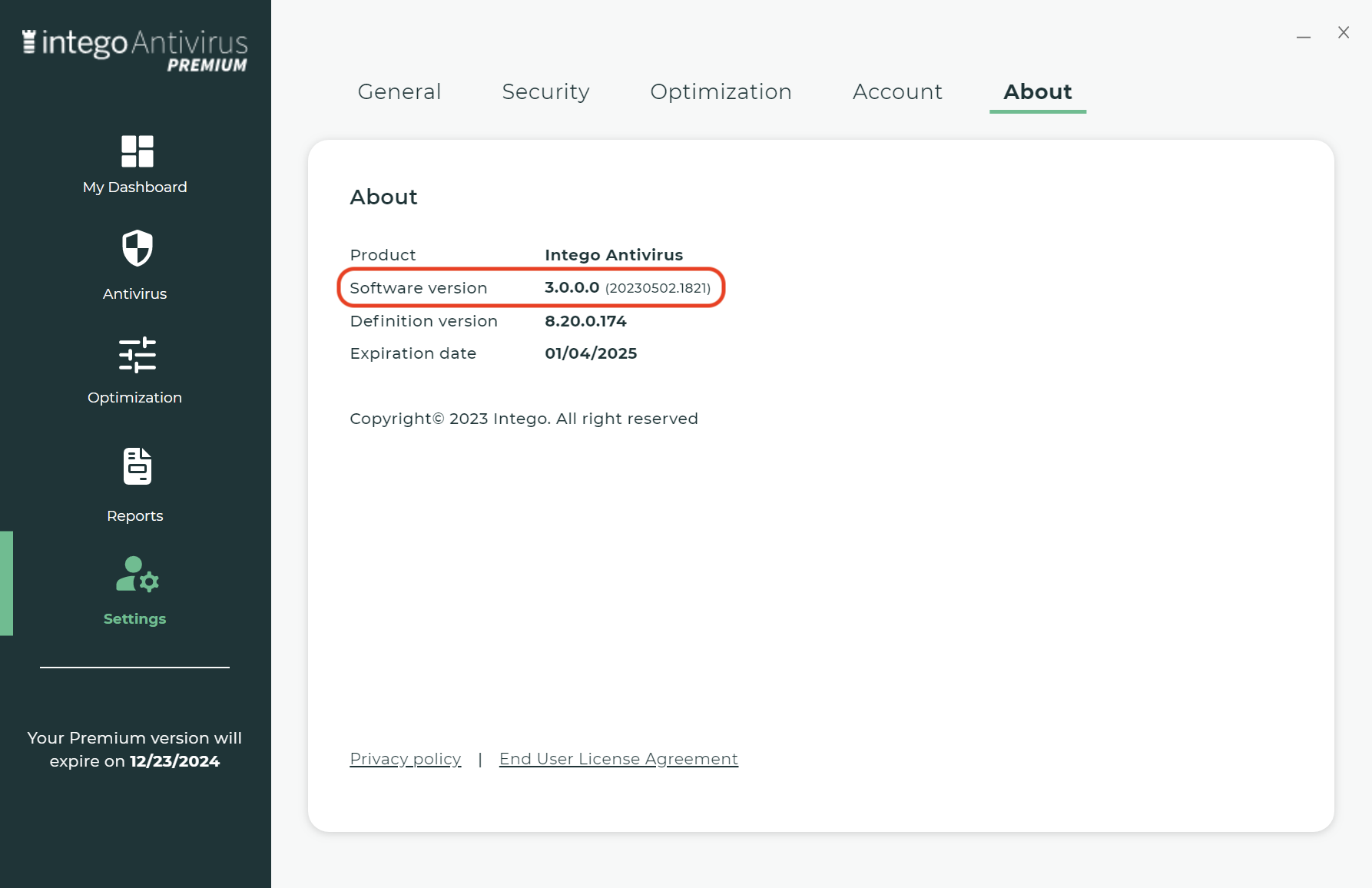Click the Copyright 2023 Intego notice
This screenshot has width=1372, height=888.
click(x=524, y=419)
